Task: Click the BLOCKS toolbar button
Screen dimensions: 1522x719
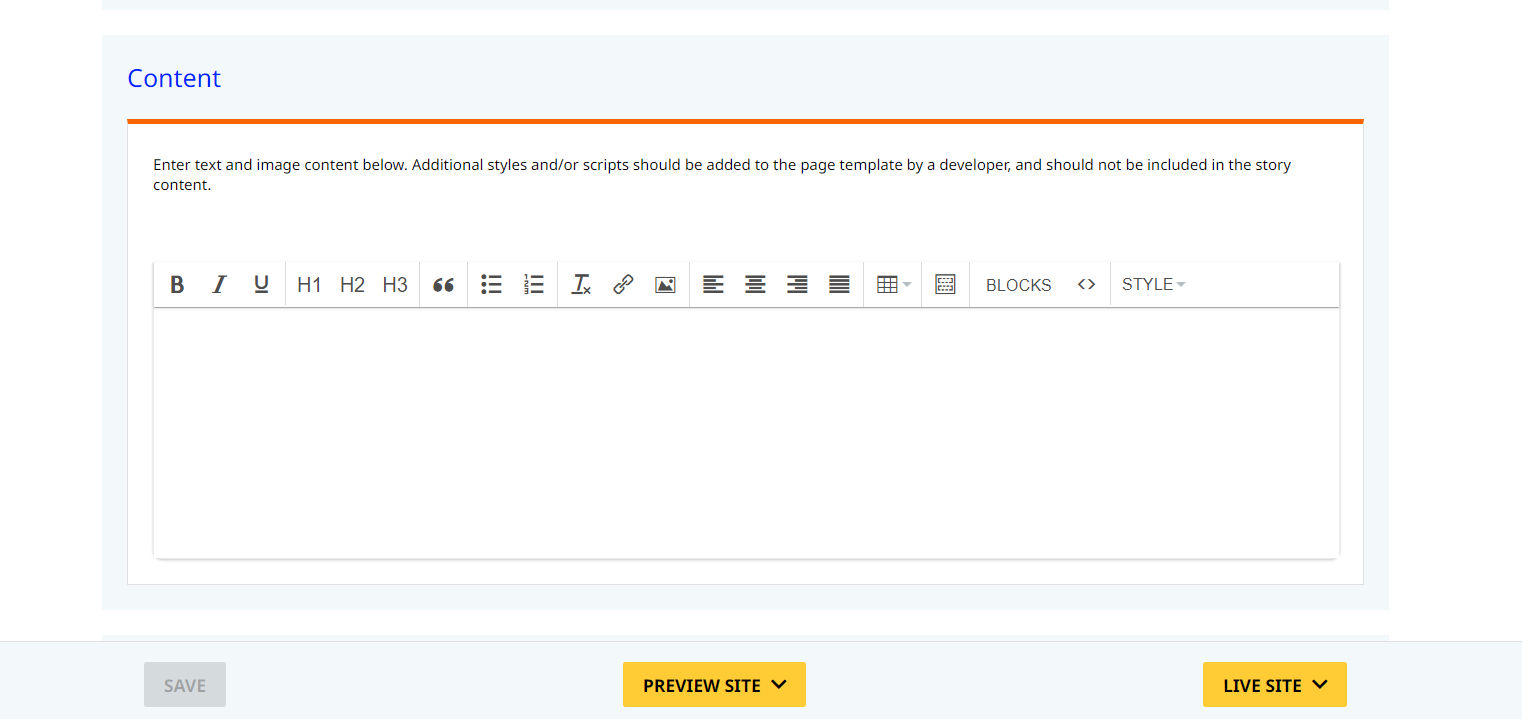Action: [x=1018, y=285]
